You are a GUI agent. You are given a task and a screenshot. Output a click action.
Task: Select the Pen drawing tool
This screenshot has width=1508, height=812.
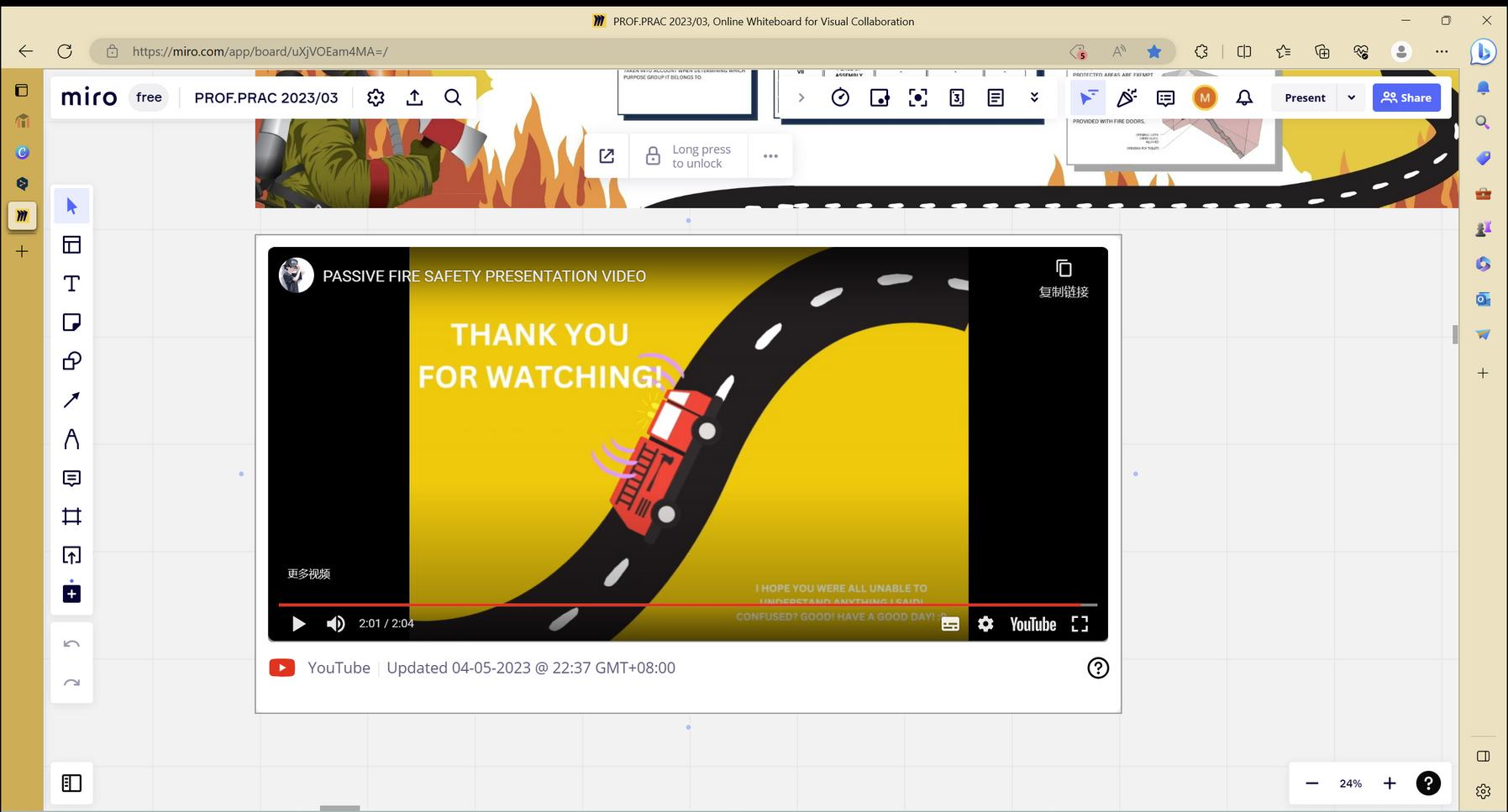point(71,439)
